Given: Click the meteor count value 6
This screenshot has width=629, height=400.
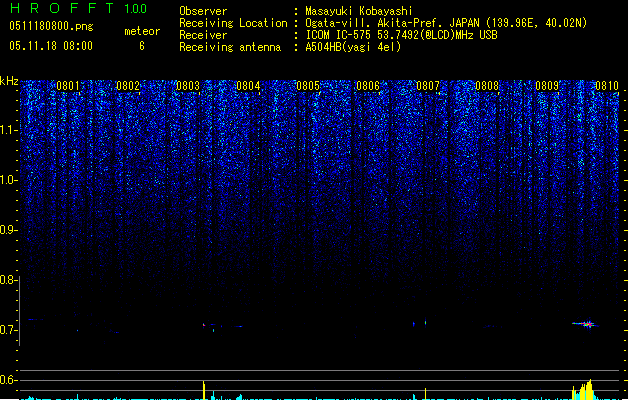Looking at the screenshot, I should pos(142,46).
